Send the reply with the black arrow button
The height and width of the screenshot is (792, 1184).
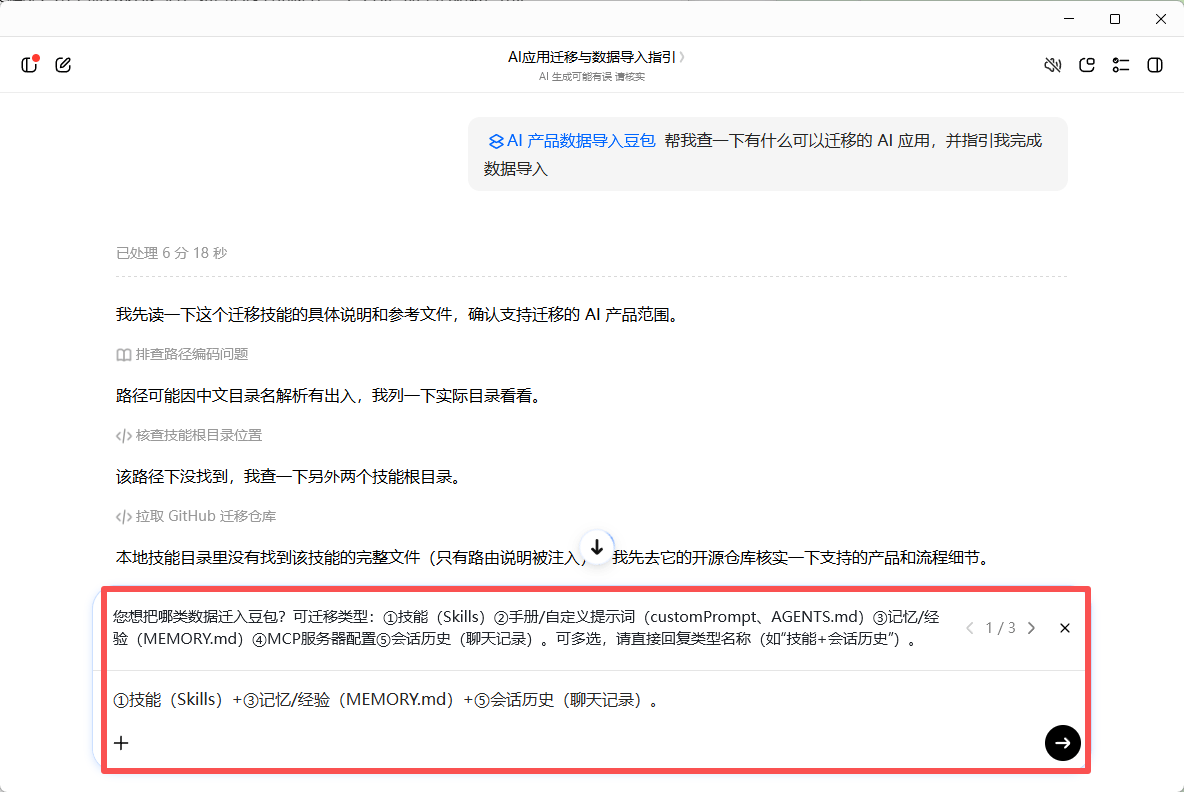pos(1062,743)
